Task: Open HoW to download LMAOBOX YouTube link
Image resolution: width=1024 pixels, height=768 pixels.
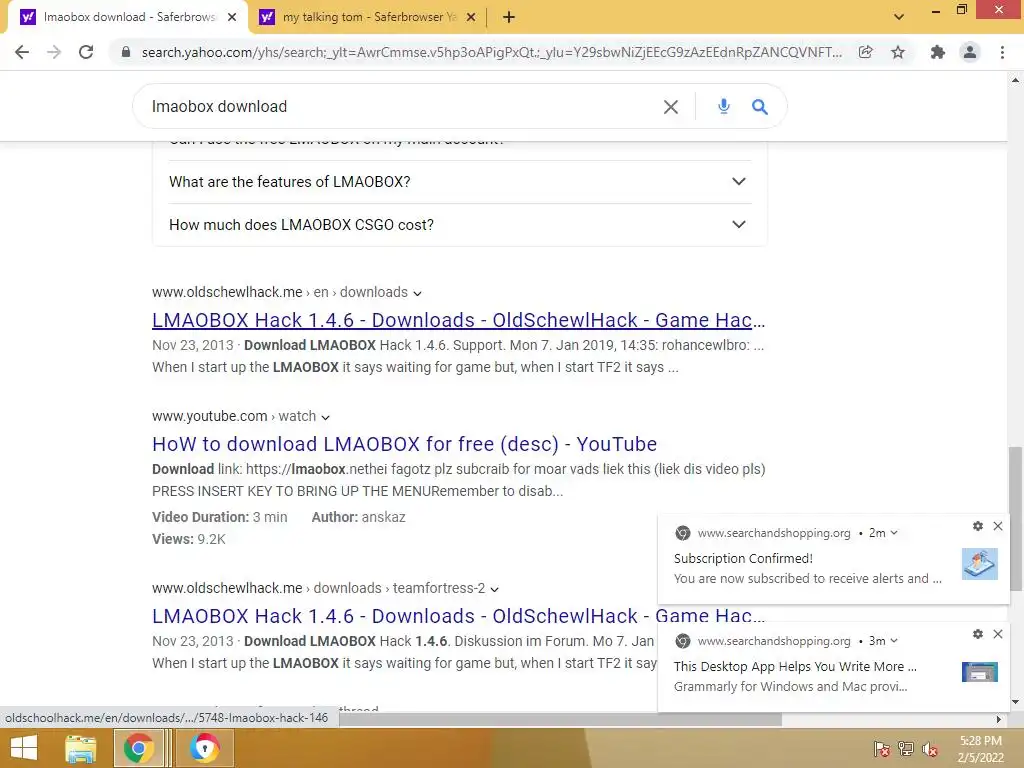Action: click(x=404, y=444)
